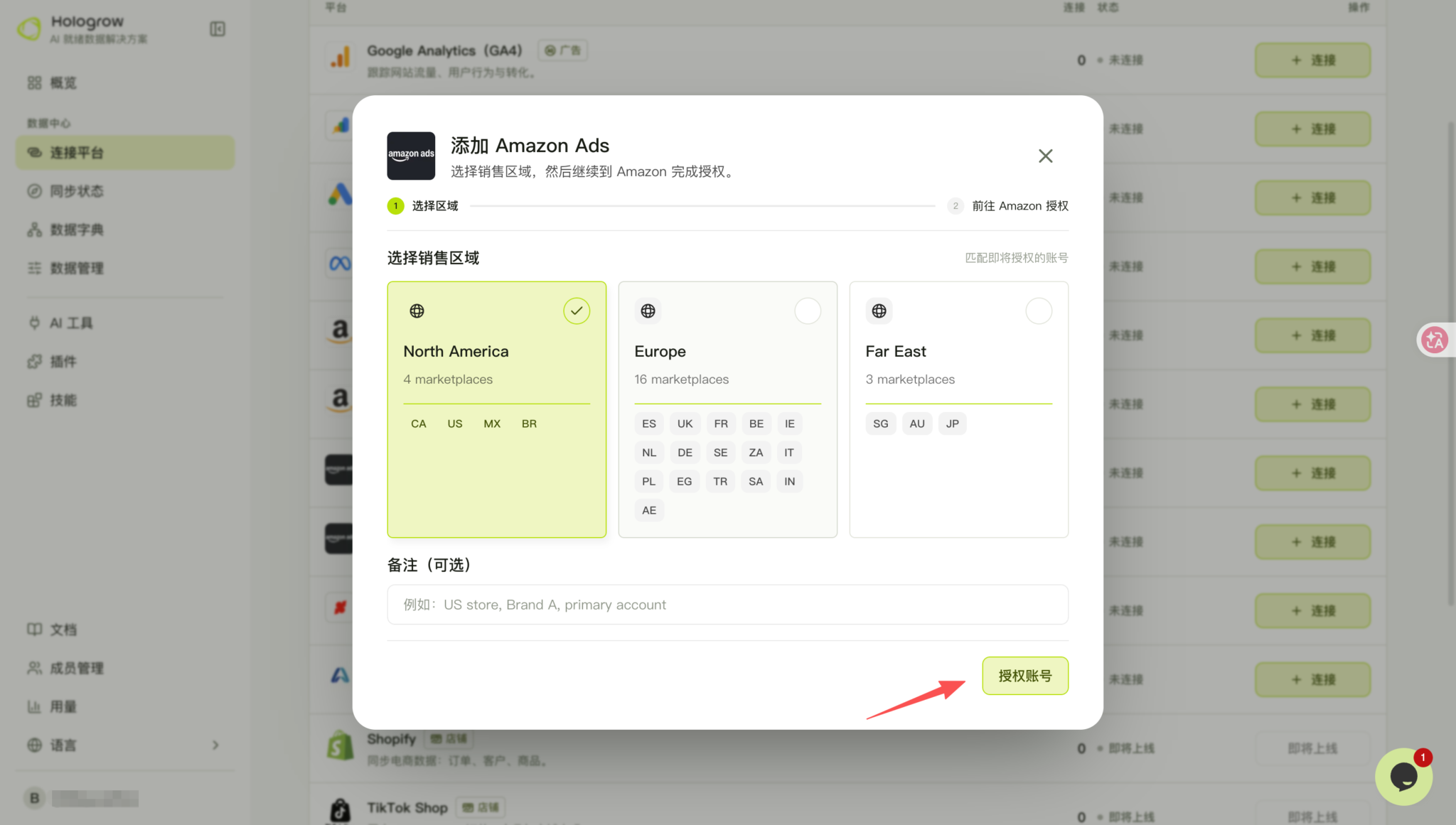The width and height of the screenshot is (1456, 825).
Task: Click the 店铺 tag beside Shopify
Action: [x=449, y=739]
